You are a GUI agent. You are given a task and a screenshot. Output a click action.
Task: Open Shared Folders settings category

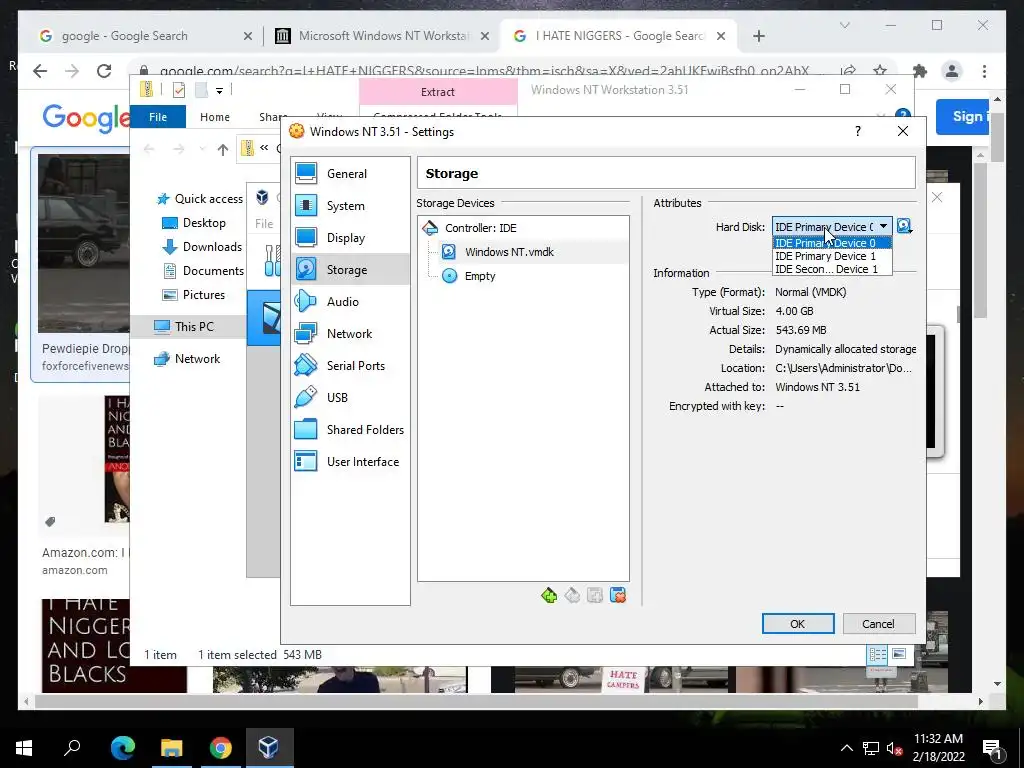[x=350, y=429]
